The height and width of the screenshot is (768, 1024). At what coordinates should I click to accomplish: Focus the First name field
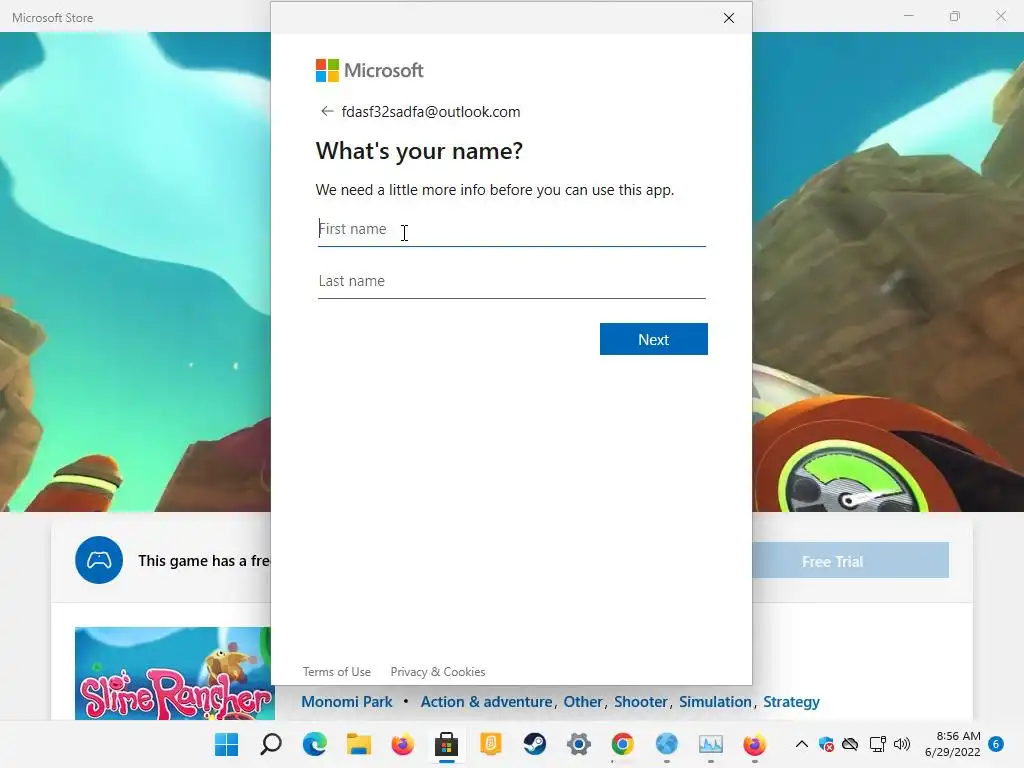point(511,229)
